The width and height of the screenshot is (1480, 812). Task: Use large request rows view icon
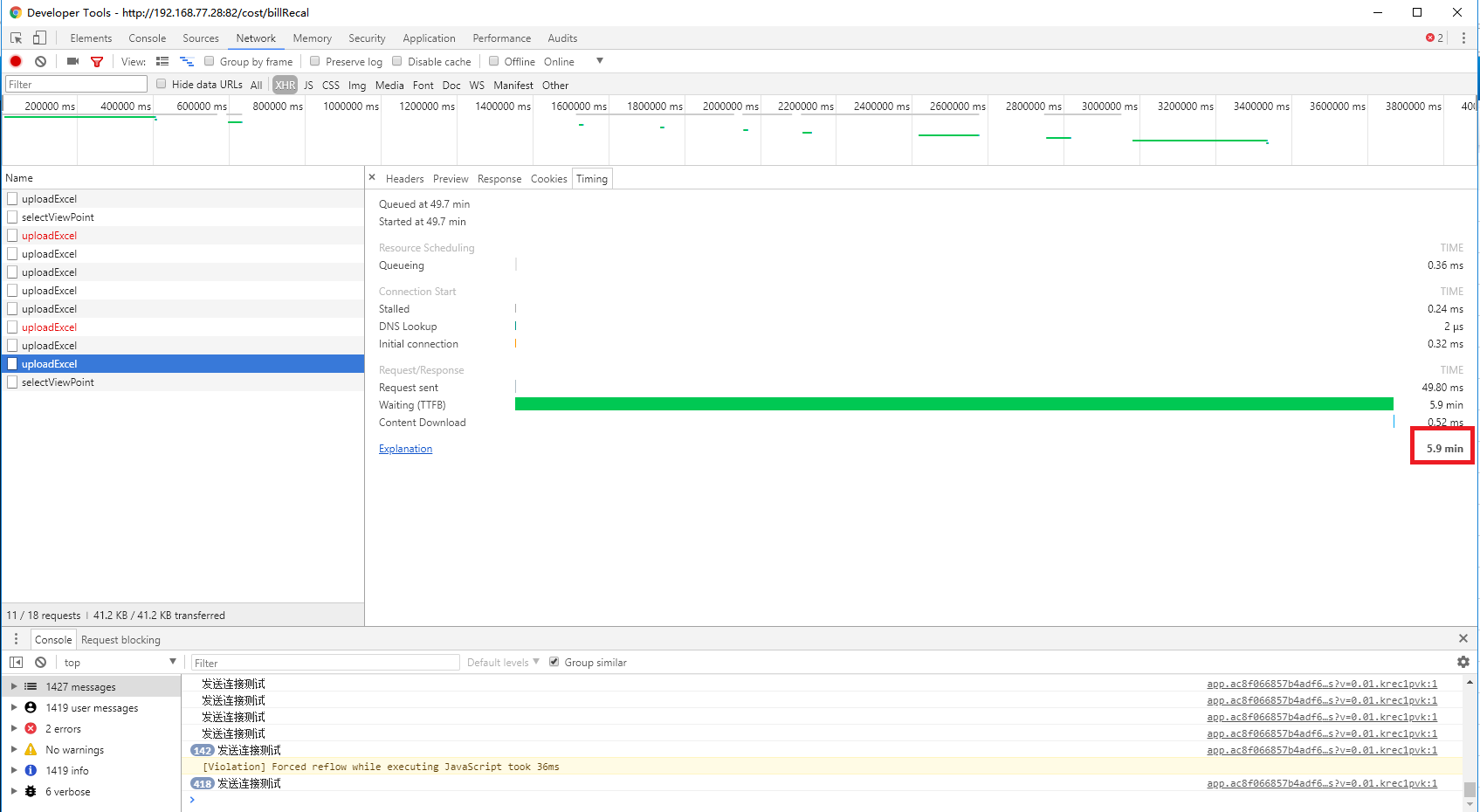click(x=162, y=61)
